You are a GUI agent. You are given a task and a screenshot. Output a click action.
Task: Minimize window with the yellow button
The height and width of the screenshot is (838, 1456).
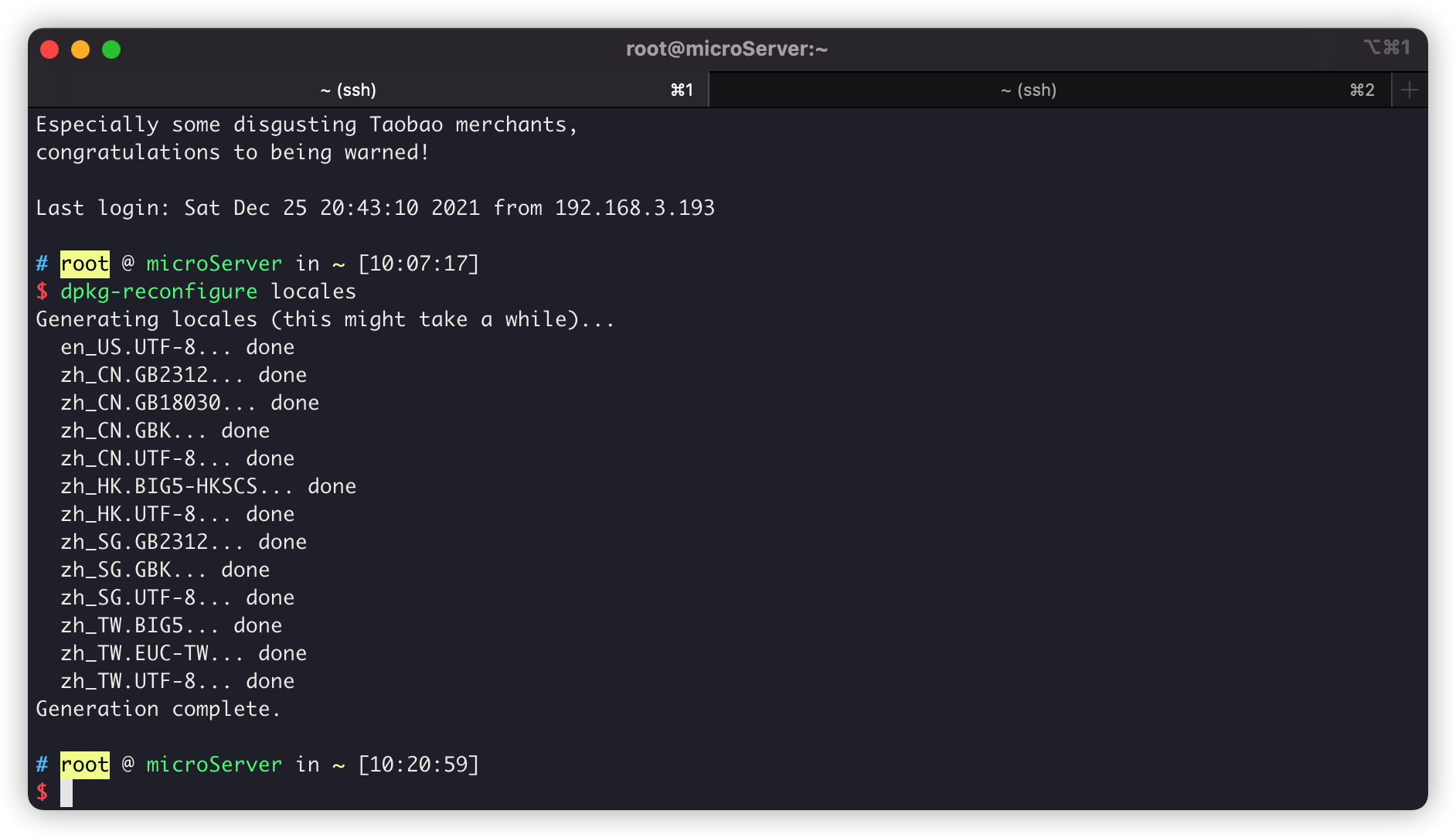80,49
